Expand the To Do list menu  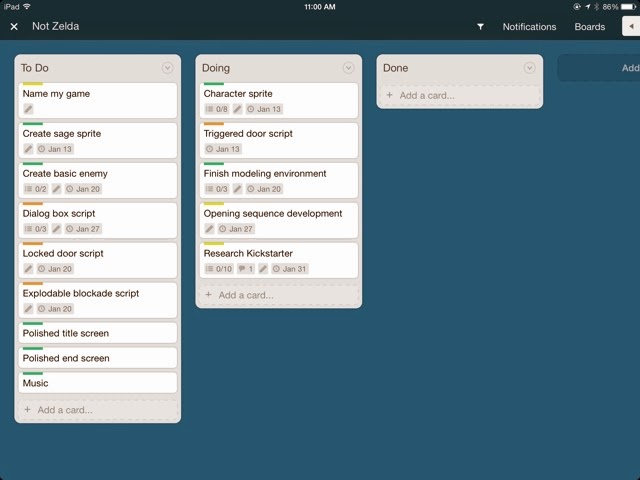point(167,68)
